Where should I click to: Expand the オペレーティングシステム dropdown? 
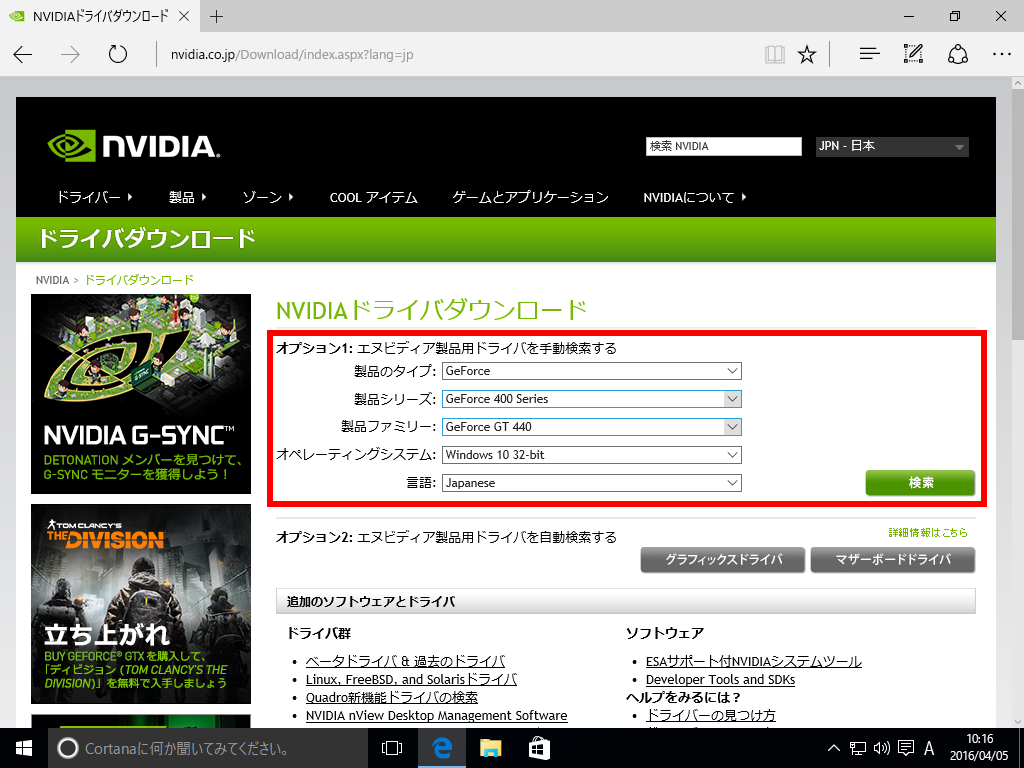[x=591, y=455]
